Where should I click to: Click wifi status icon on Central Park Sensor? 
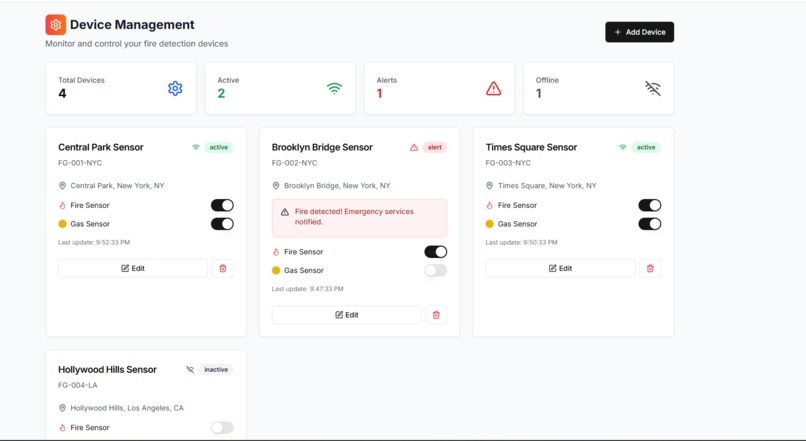coord(196,148)
